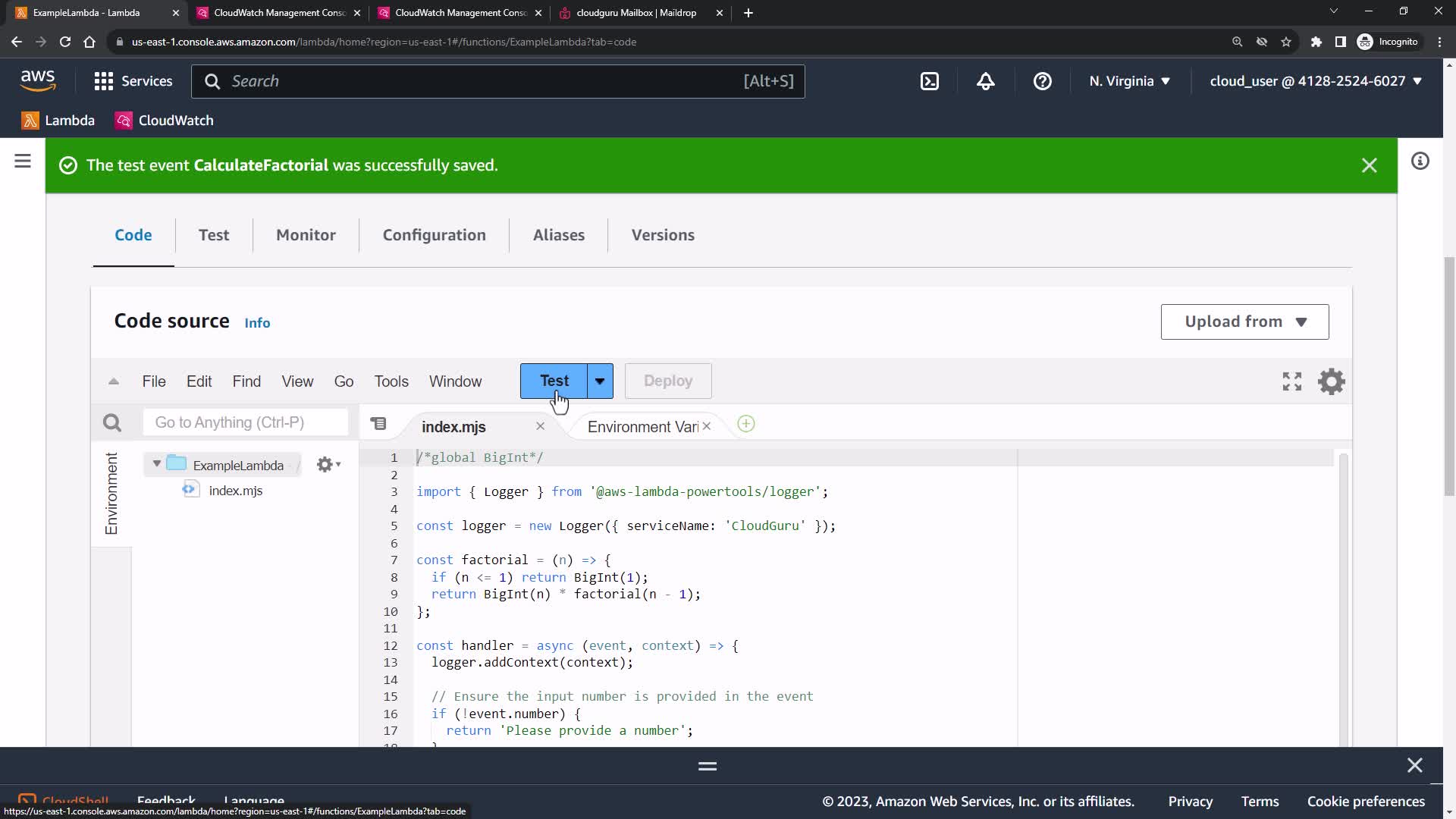This screenshot has height=819, width=1456.
Task: Open the notifications bell icon
Action: [x=985, y=81]
